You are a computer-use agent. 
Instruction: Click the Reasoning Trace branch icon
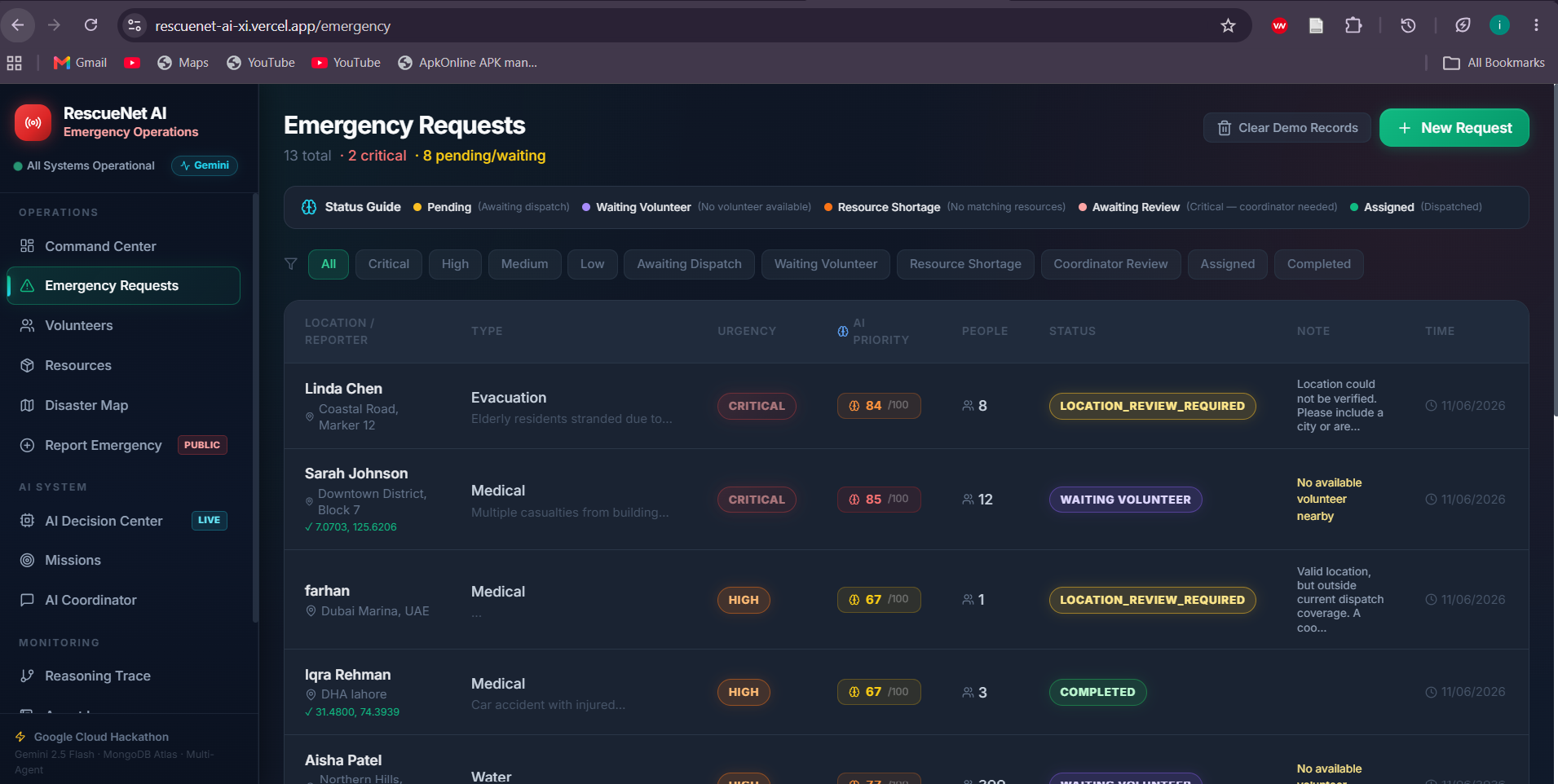[27, 676]
